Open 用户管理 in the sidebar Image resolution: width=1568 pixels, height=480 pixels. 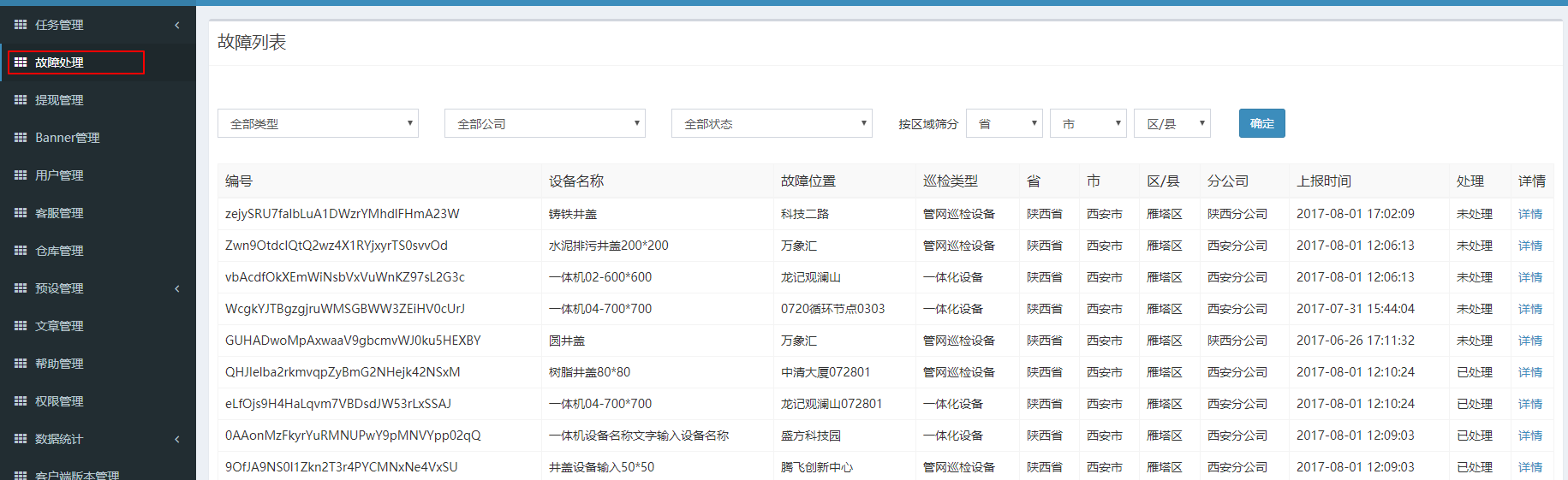tap(59, 175)
